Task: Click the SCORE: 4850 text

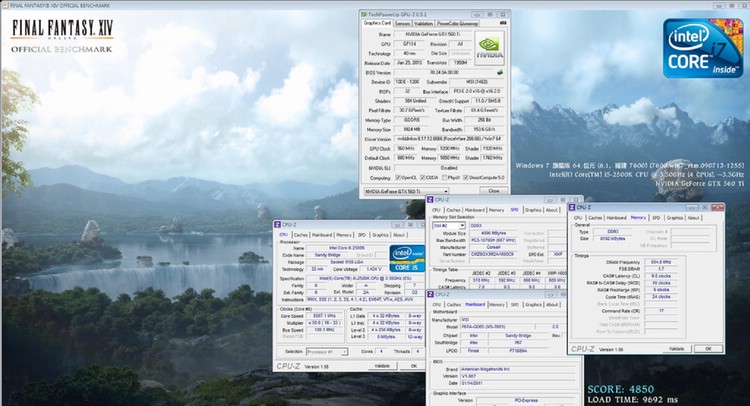Action: (x=620, y=389)
